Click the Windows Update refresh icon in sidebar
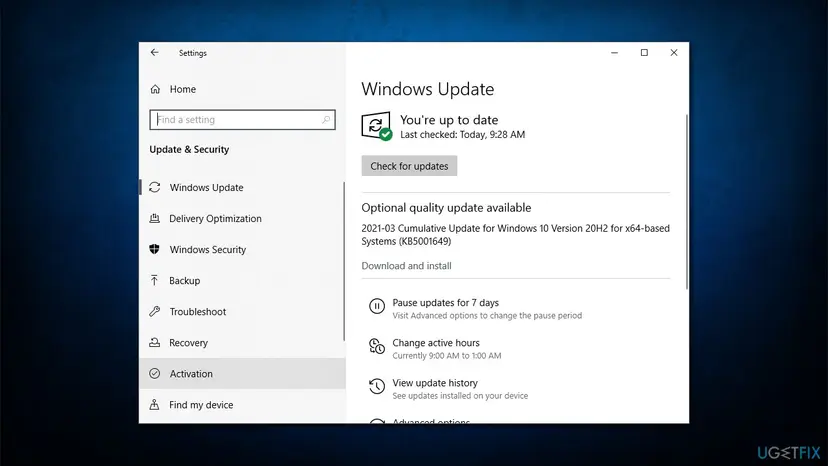 (154, 187)
